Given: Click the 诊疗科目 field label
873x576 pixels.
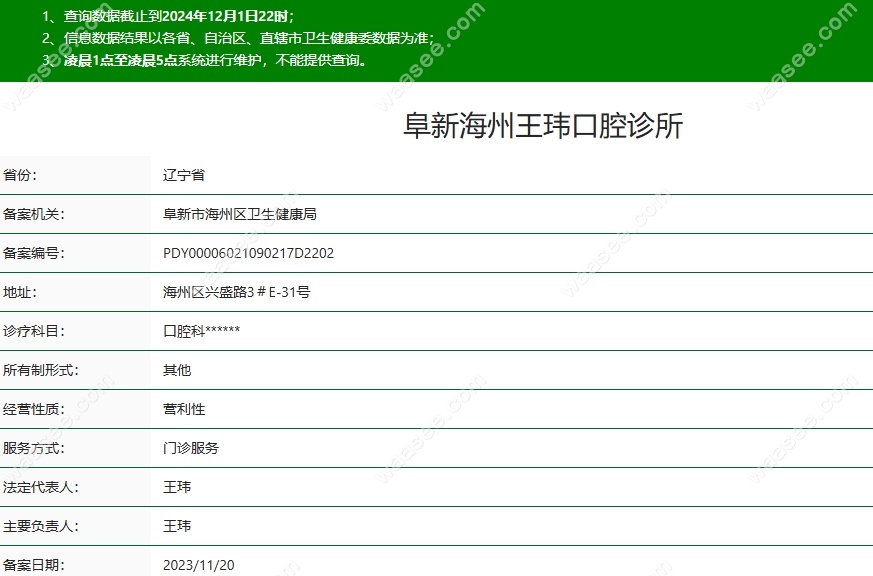Looking at the screenshot, I should pos(33,331).
